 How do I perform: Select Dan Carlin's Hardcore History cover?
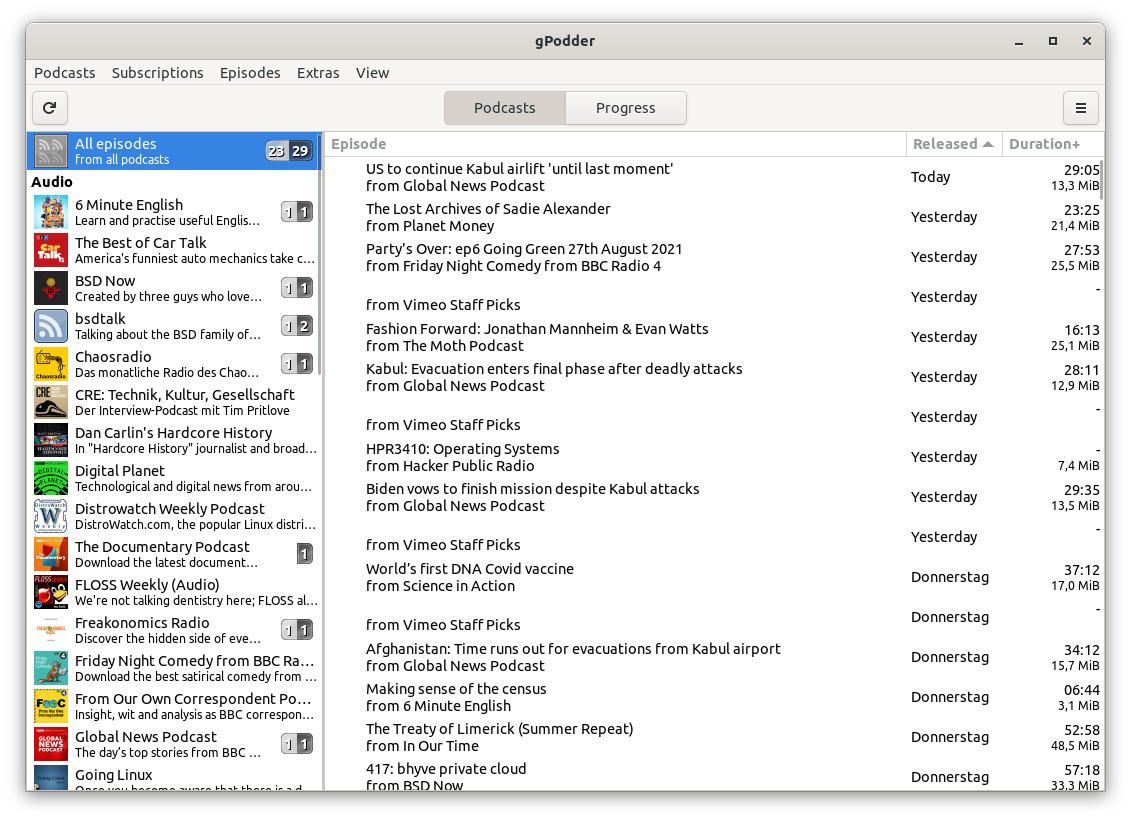point(51,440)
